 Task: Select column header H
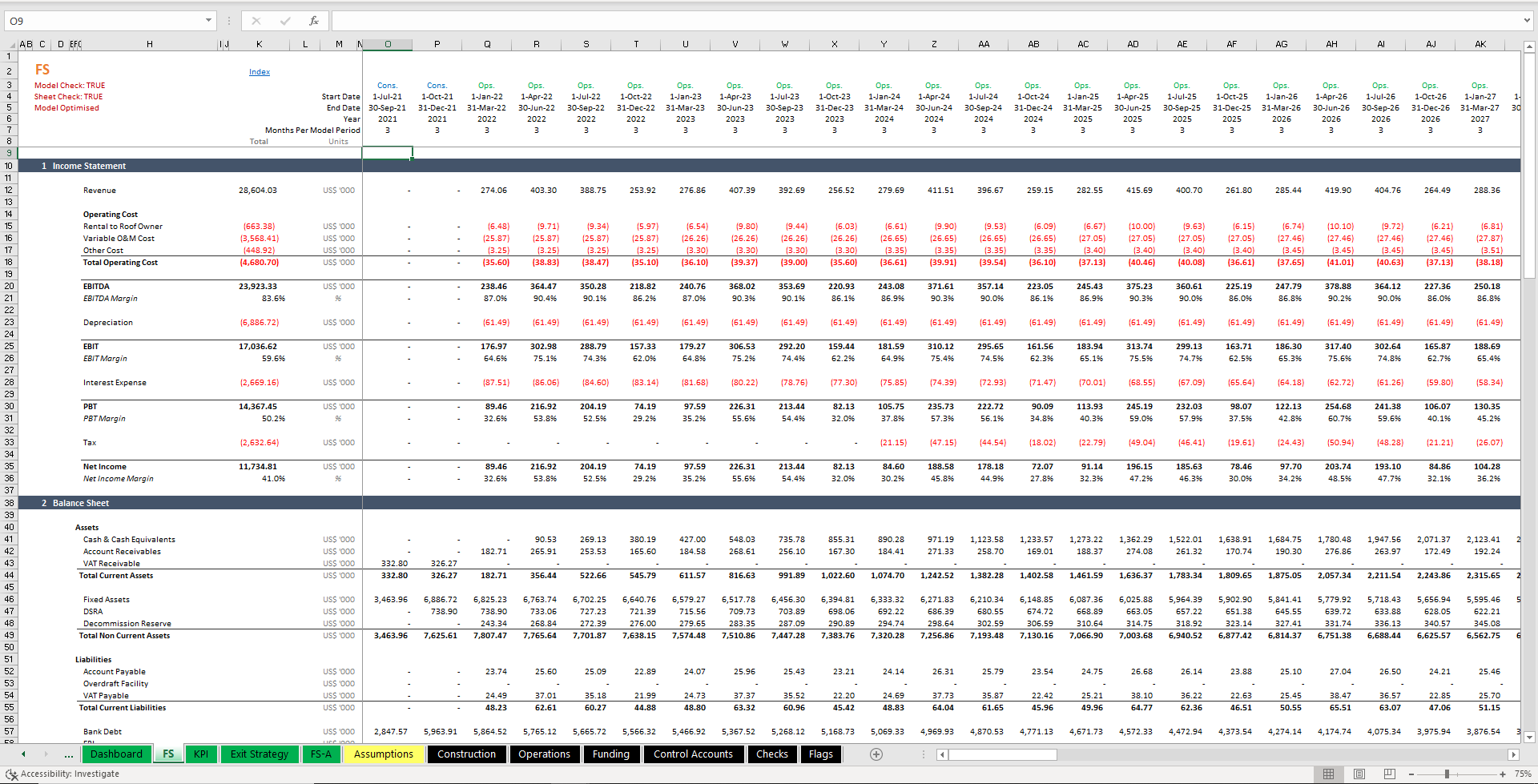click(149, 45)
